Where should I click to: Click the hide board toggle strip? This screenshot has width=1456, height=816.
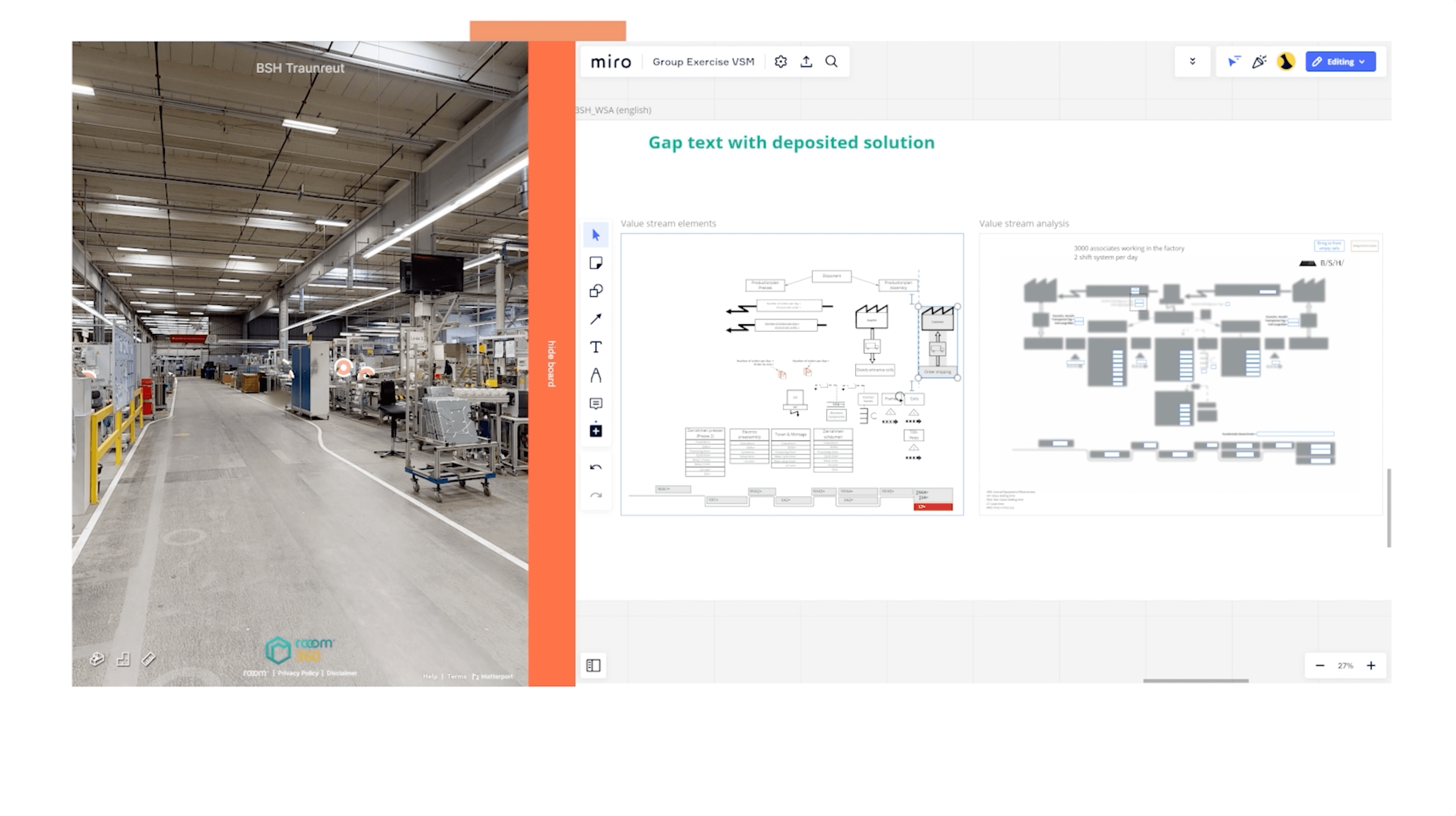[x=552, y=364]
